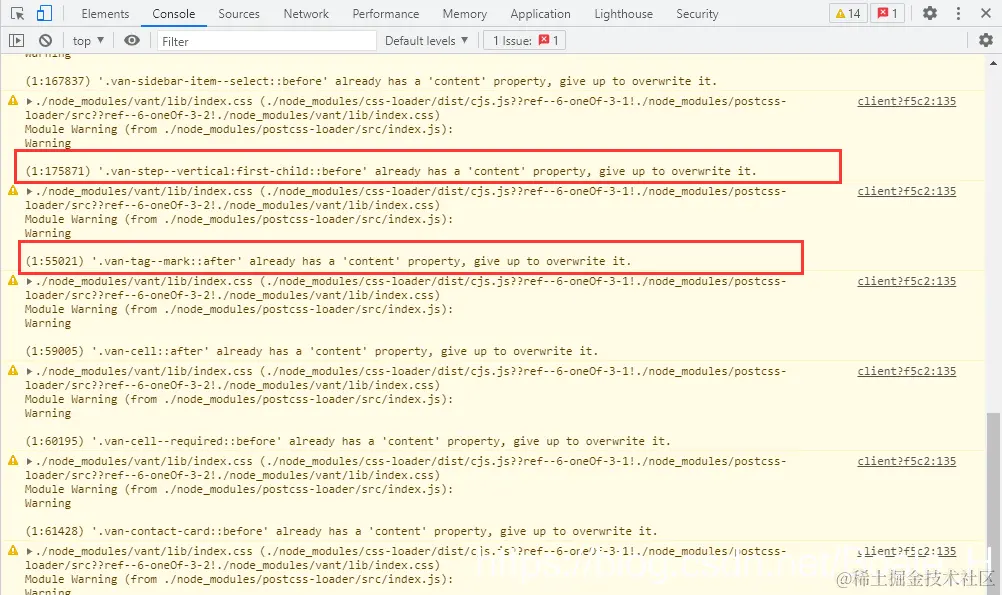The width and height of the screenshot is (1002, 595).
Task: Click the 14 warnings counter badge
Action: (848, 13)
